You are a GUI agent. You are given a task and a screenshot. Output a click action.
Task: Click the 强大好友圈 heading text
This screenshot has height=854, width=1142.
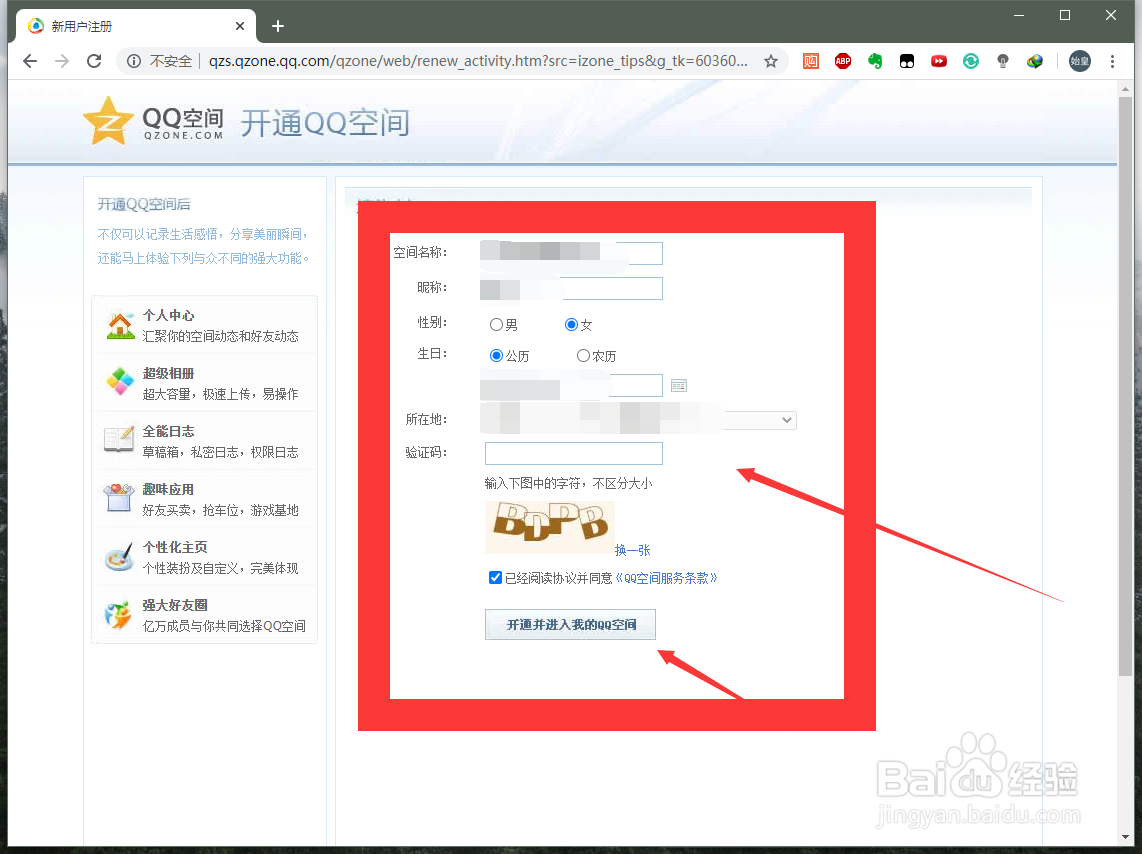(175, 606)
